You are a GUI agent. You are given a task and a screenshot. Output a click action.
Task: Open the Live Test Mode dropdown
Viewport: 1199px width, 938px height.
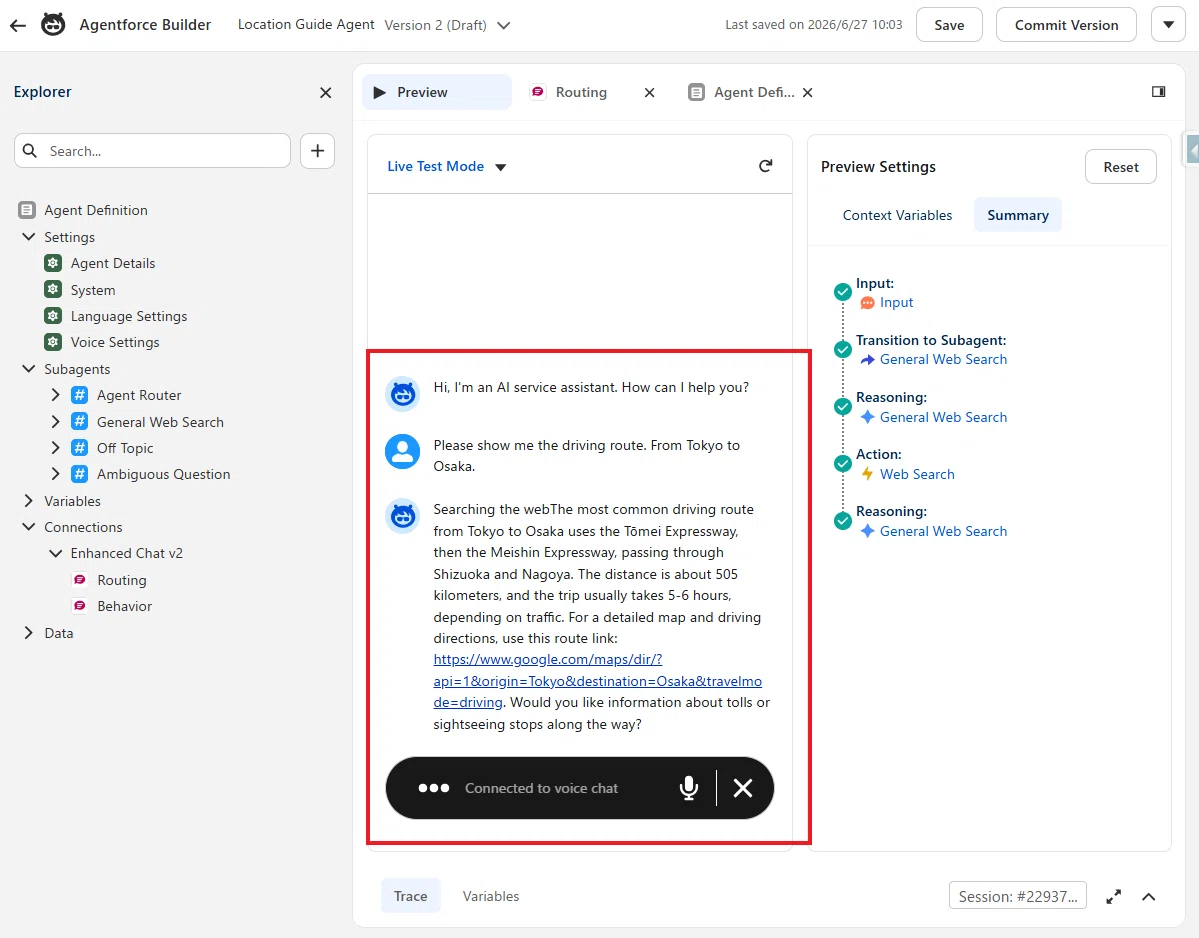pyautogui.click(x=447, y=166)
